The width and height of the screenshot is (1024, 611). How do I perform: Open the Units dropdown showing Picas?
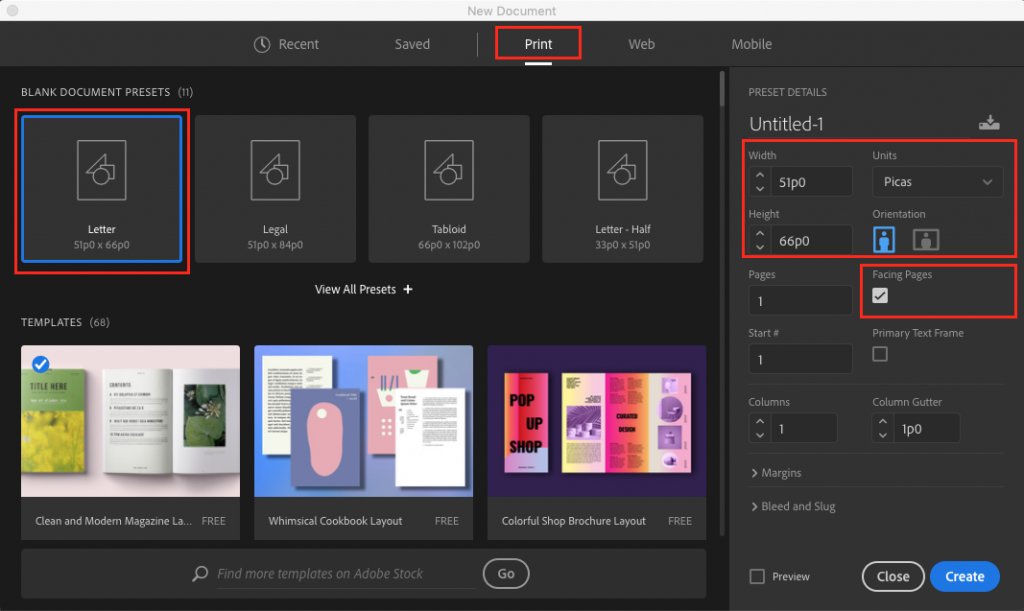(x=937, y=181)
